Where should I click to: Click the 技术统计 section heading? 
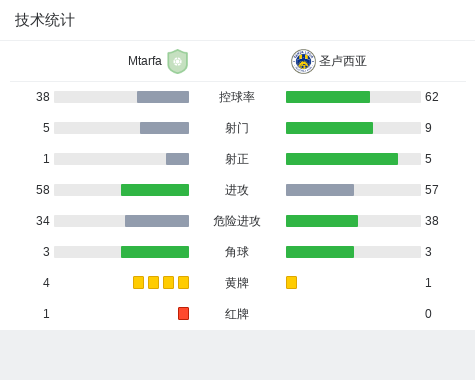click(45, 20)
